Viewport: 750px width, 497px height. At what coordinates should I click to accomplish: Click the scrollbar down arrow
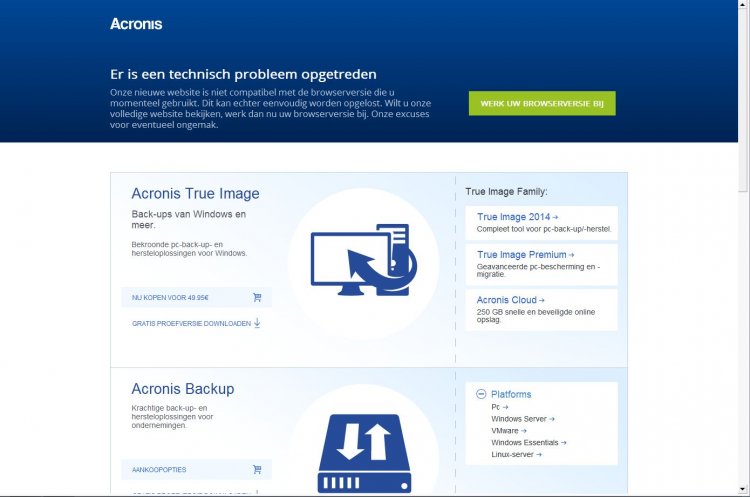tap(743, 489)
